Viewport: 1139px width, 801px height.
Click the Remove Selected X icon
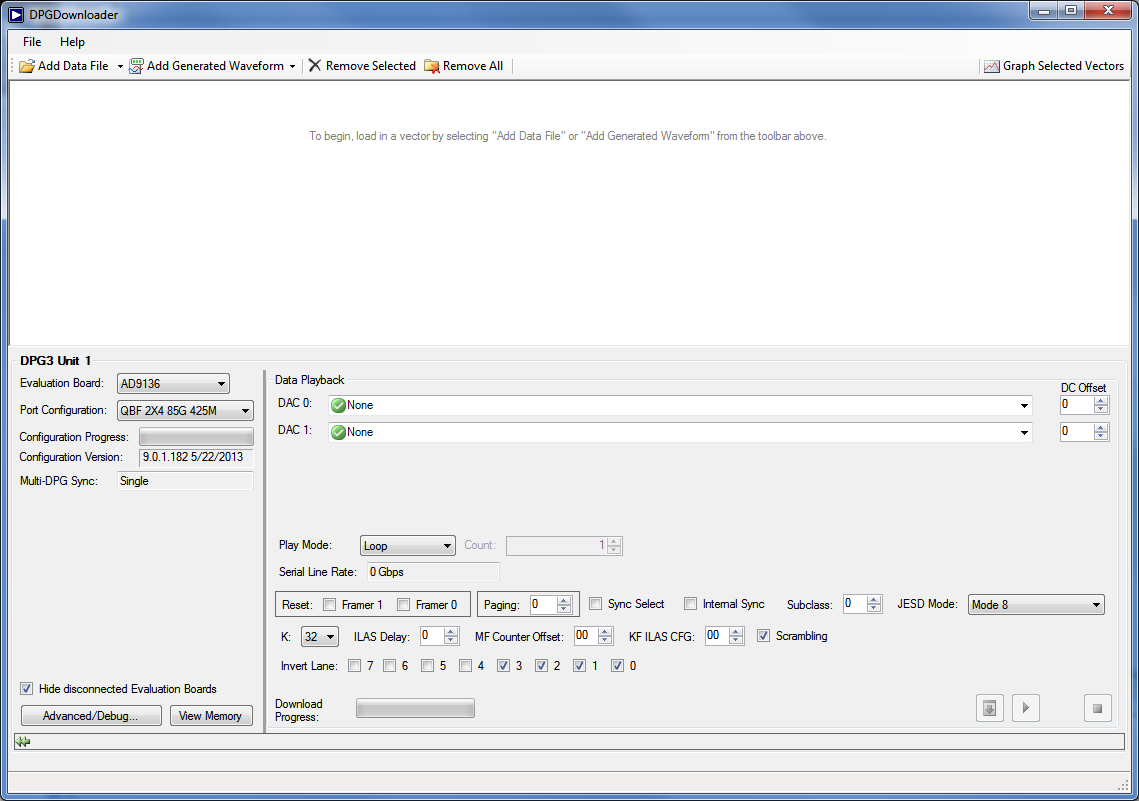click(x=315, y=66)
